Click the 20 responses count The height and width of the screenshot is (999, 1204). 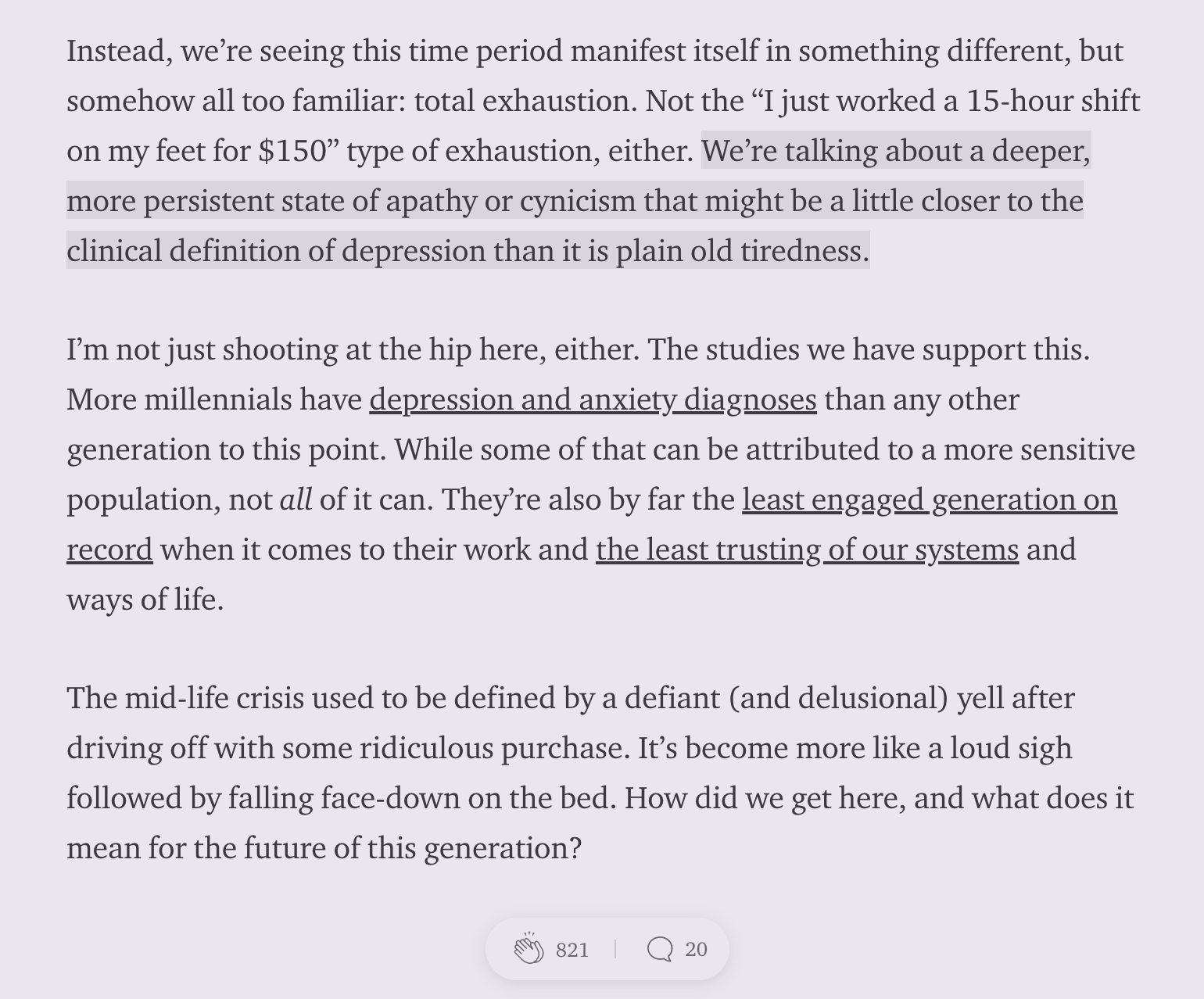(696, 949)
